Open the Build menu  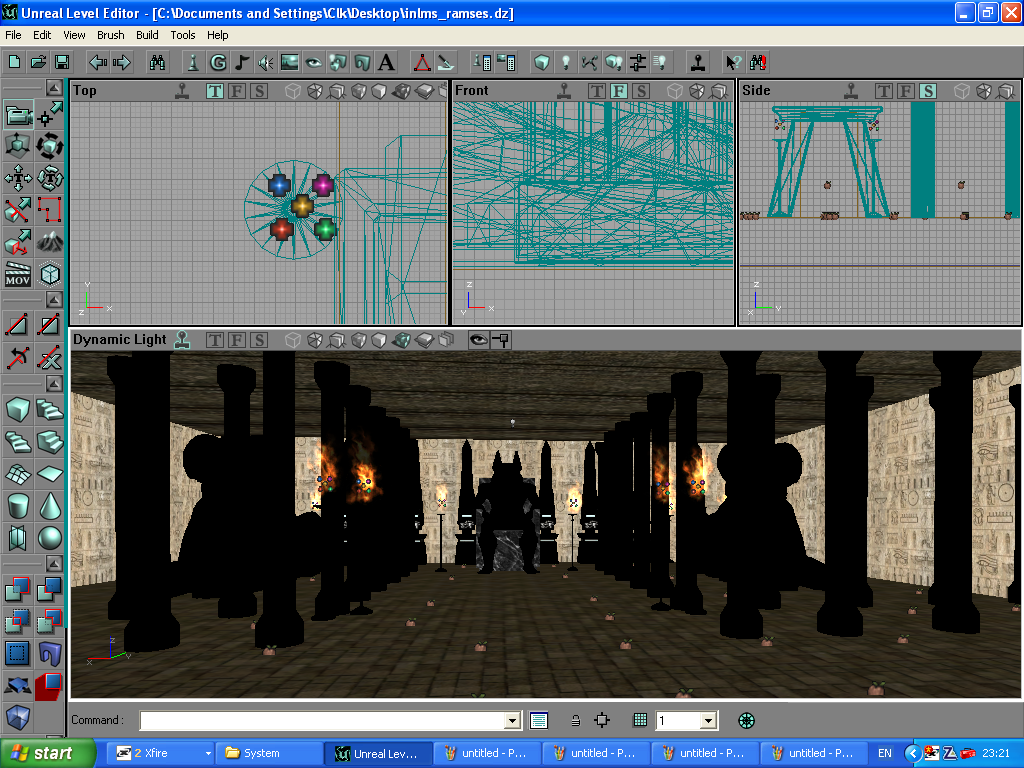(x=147, y=35)
